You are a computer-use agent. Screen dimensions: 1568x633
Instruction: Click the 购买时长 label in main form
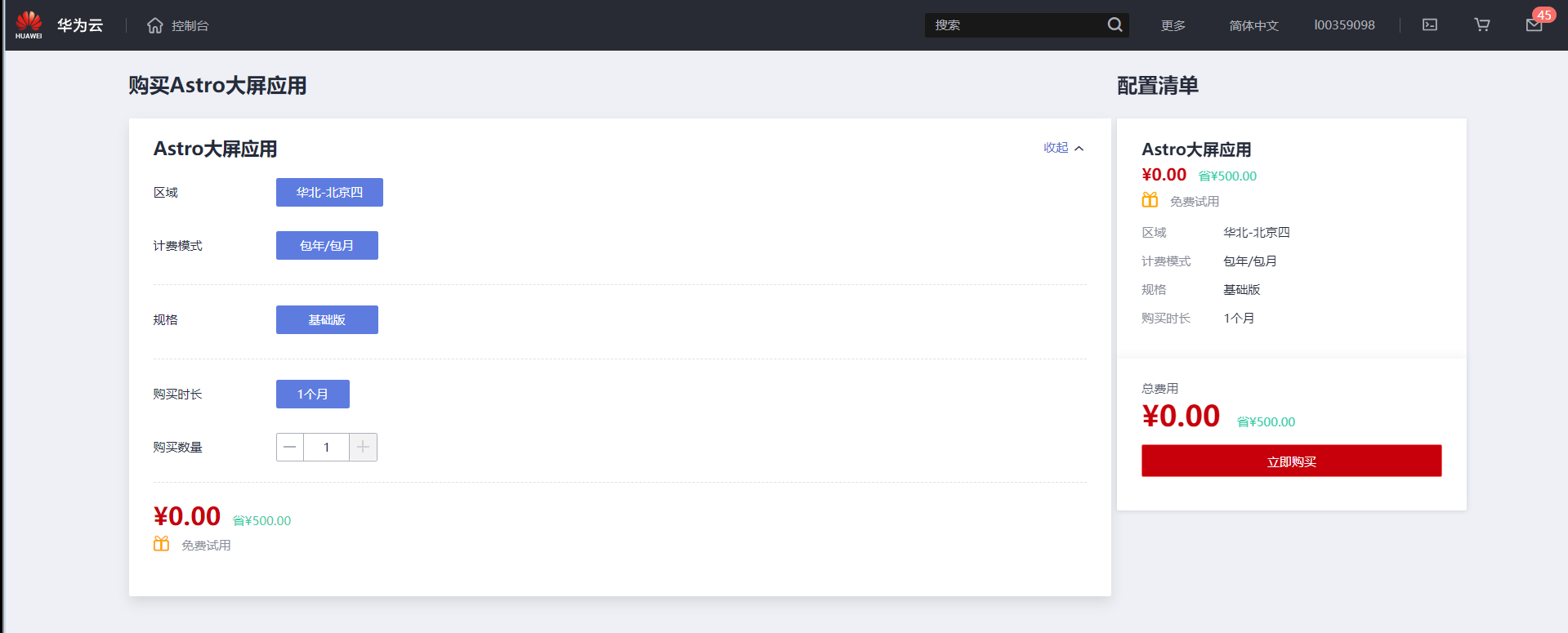point(177,394)
